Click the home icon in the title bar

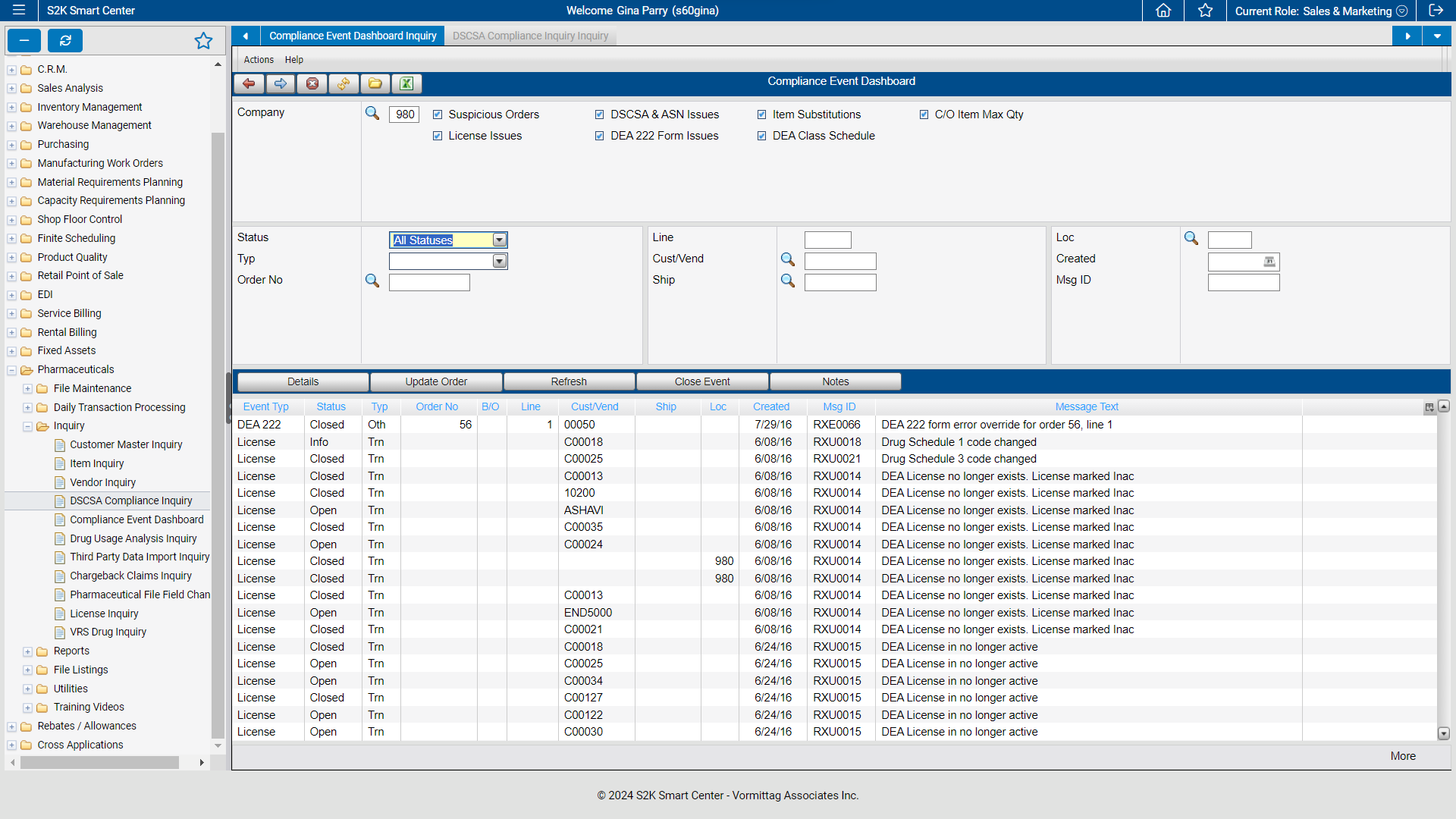point(1163,11)
